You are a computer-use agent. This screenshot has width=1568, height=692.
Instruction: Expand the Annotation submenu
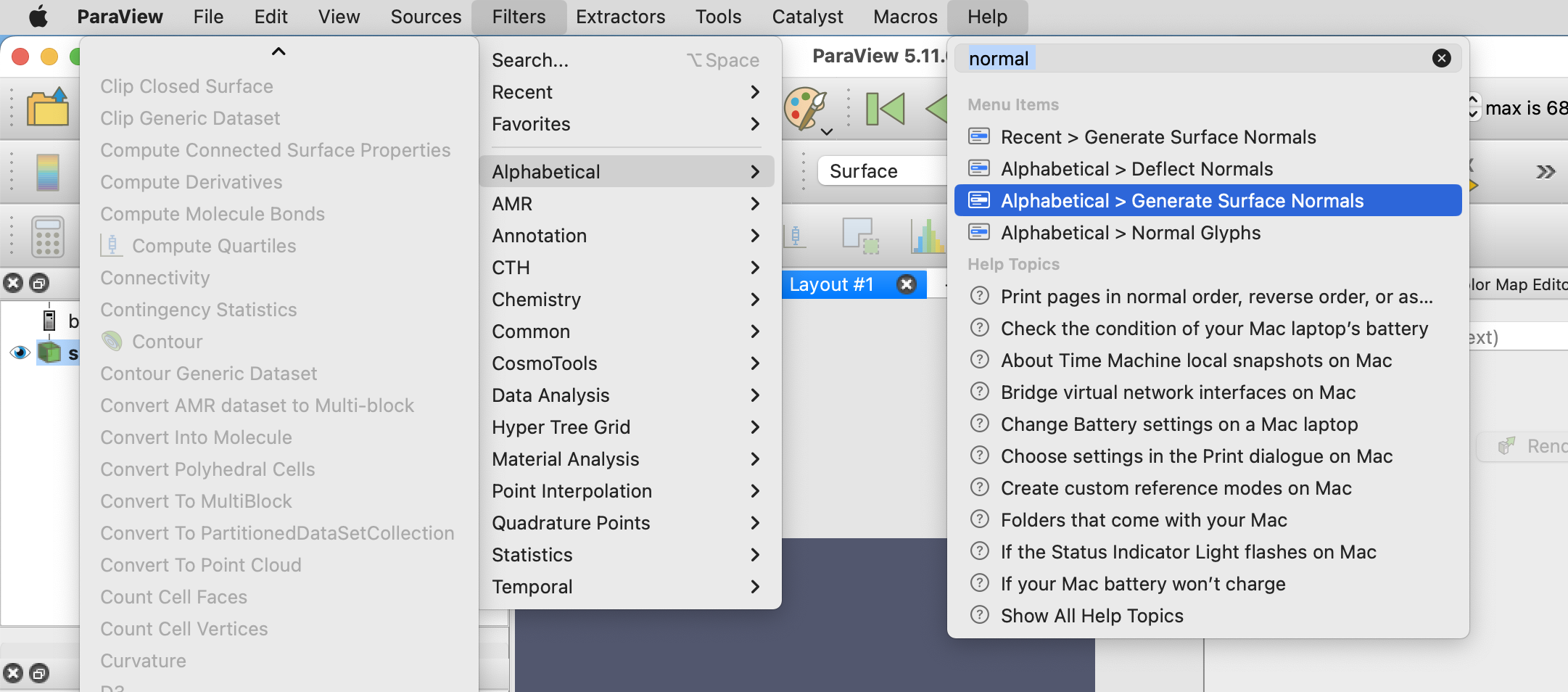click(x=626, y=236)
